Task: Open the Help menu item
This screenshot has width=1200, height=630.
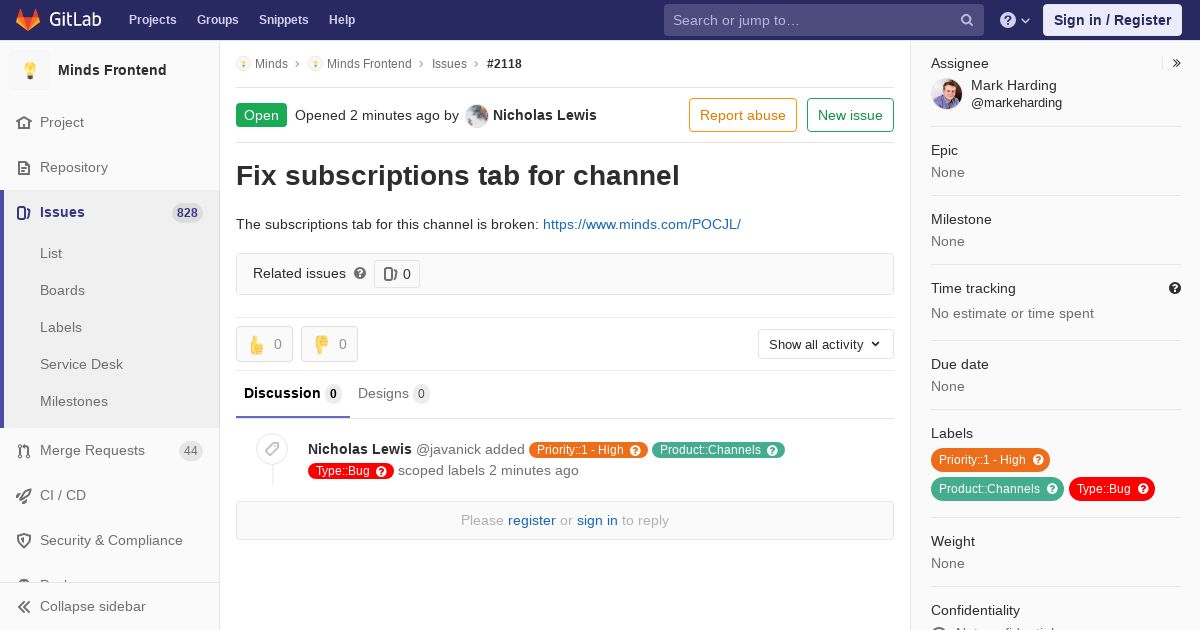Action: tap(342, 20)
